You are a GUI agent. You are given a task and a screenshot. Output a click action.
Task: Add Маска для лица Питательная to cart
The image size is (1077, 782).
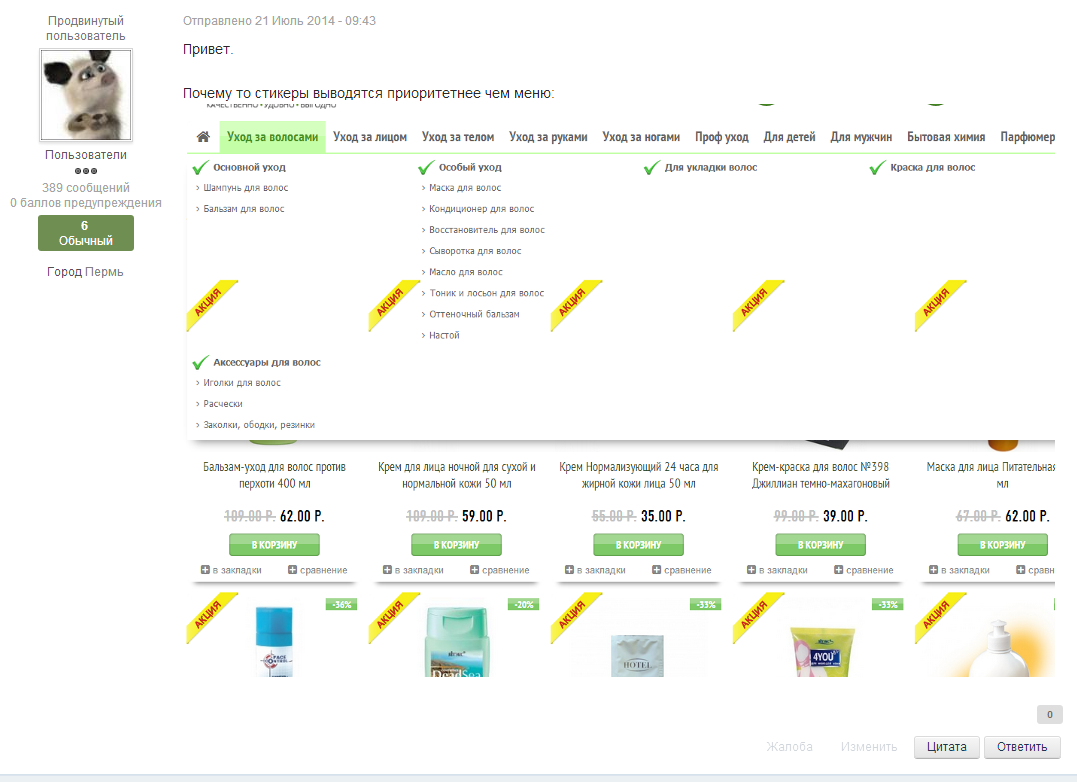coord(1002,544)
